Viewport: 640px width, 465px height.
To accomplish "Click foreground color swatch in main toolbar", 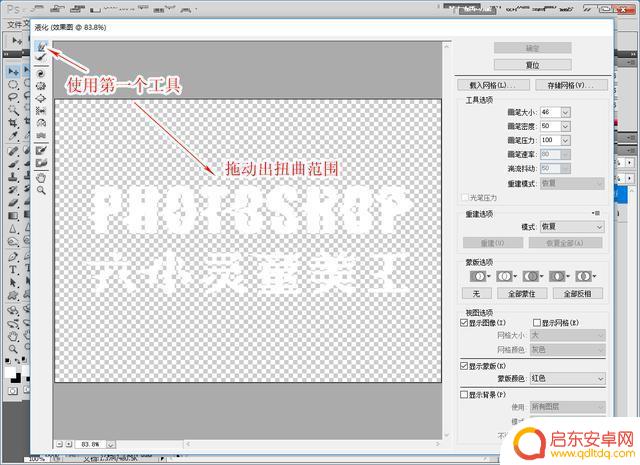I will (10, 372).
